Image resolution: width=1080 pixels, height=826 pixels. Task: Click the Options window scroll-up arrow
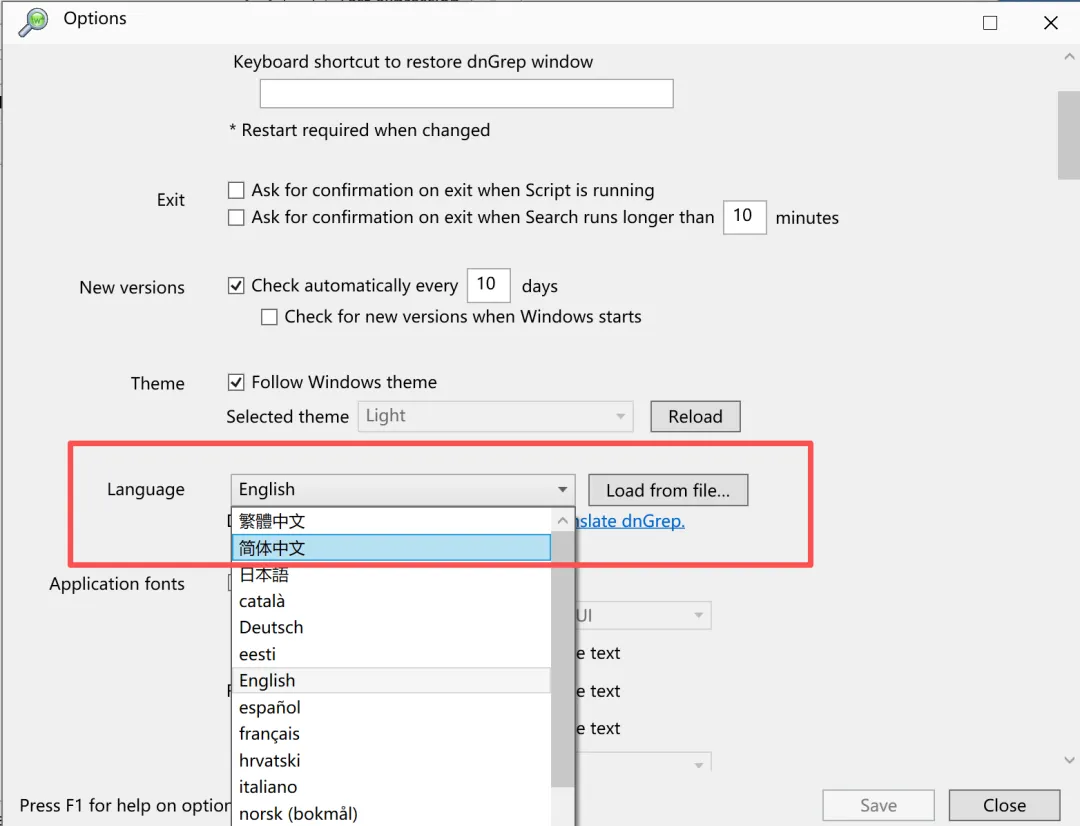(x=1069, y=56)
